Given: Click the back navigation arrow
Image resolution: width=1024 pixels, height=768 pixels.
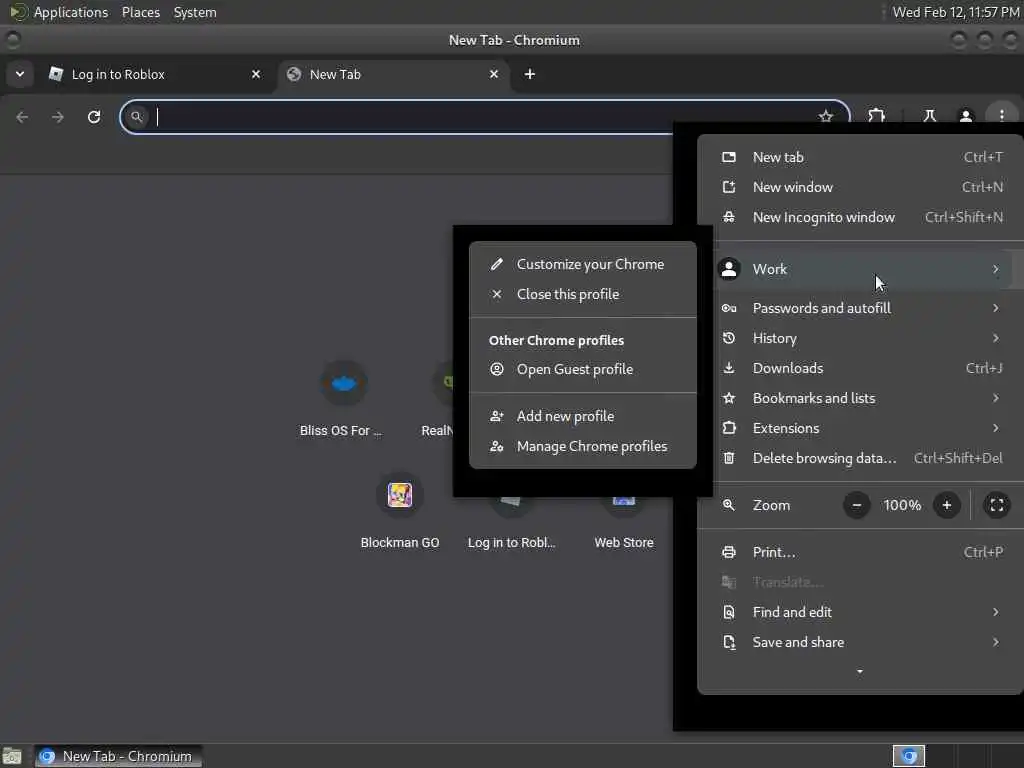Looking at the screenshot, I should pos(22,117).
